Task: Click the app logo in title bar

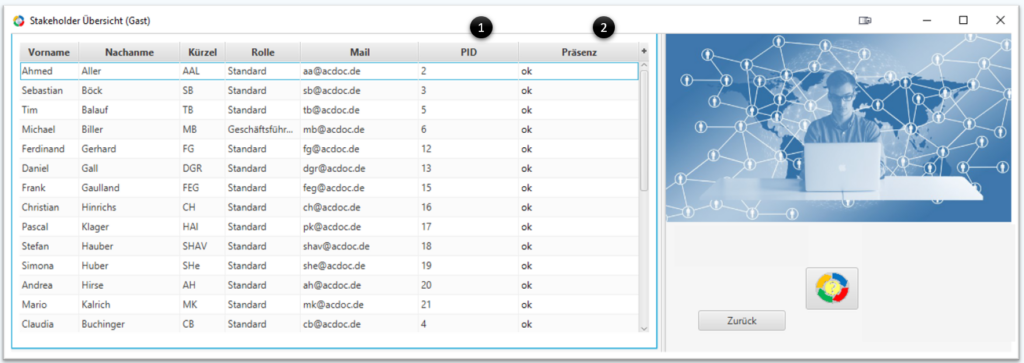Action: coord(18,21)
